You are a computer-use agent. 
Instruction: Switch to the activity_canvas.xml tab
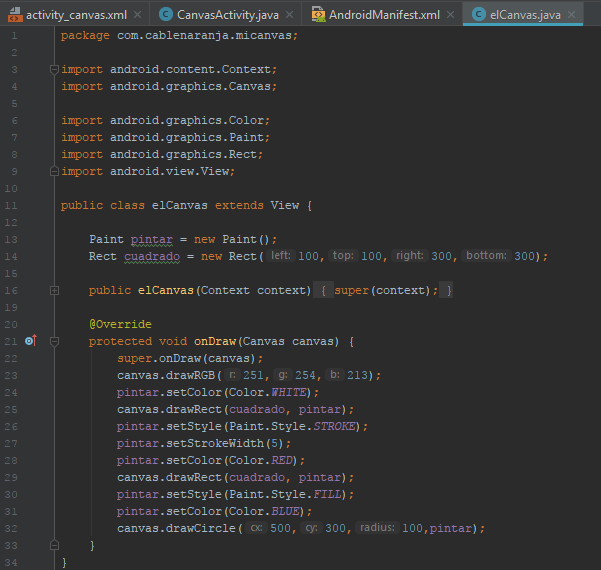tap(76, 15)
